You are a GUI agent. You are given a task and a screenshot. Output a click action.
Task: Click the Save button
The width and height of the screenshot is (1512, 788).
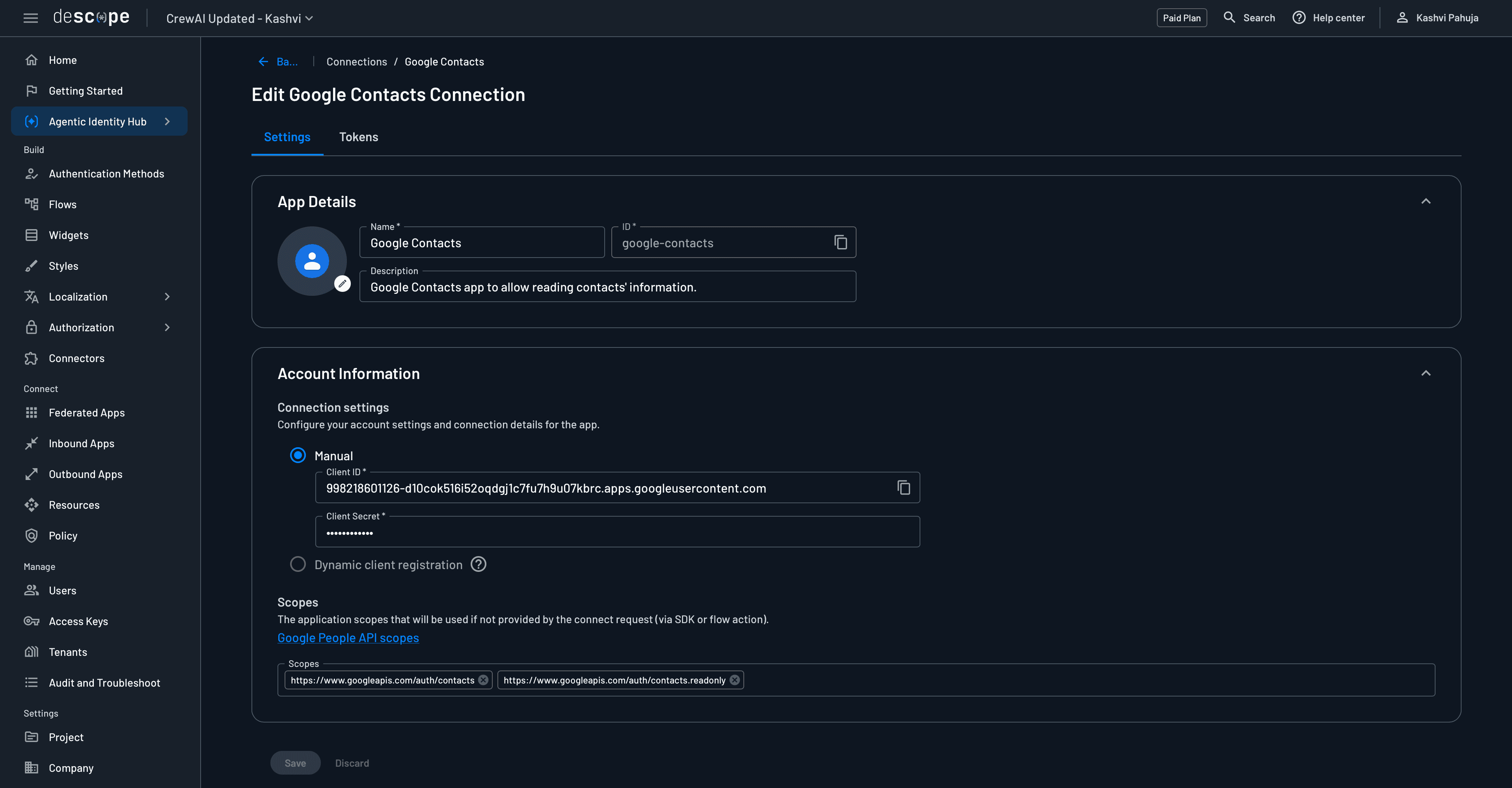pos(295,763)
